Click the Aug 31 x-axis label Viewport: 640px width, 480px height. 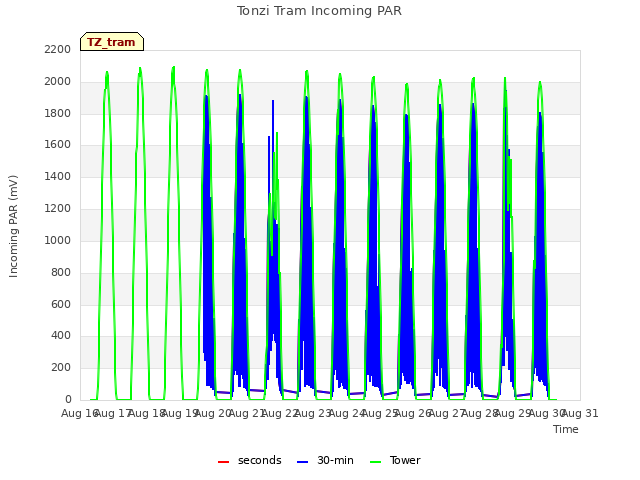(580, 413)
